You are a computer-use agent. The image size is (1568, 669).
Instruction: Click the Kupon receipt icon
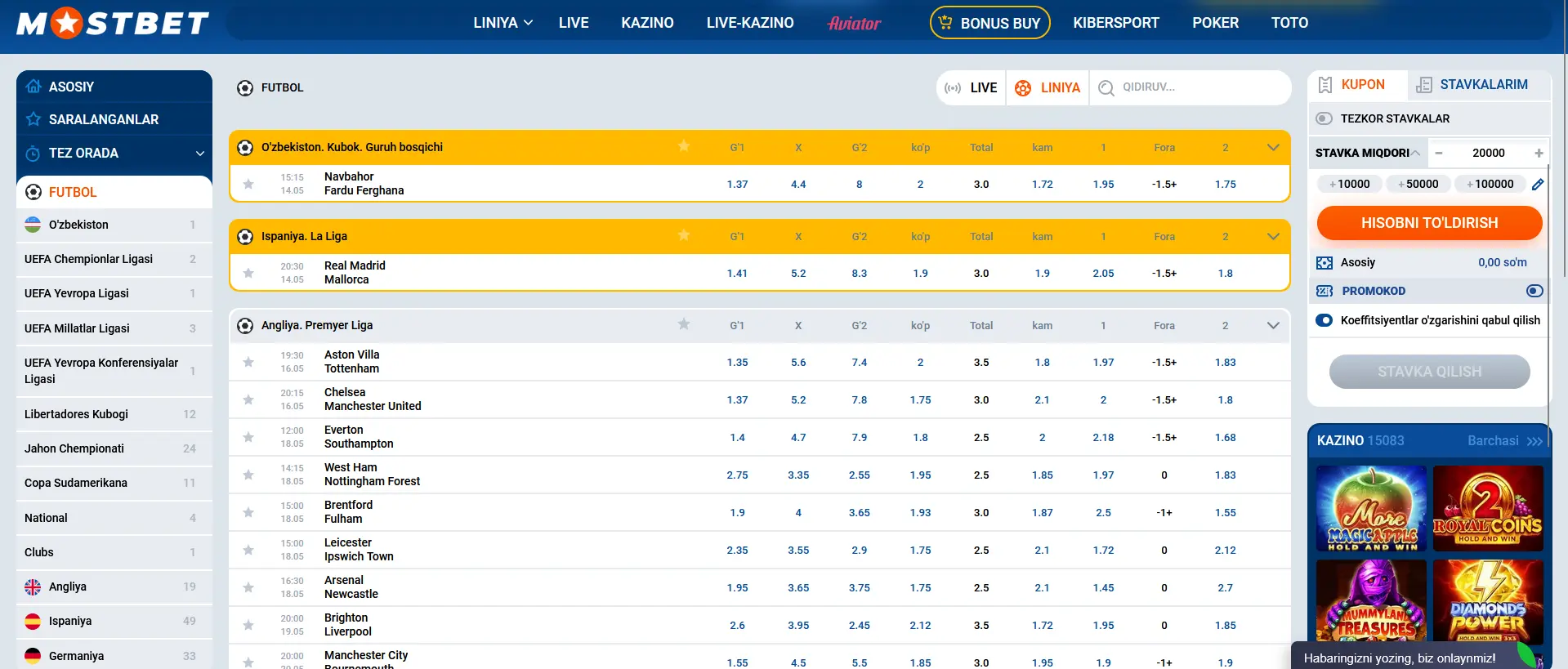(1325, 85)
